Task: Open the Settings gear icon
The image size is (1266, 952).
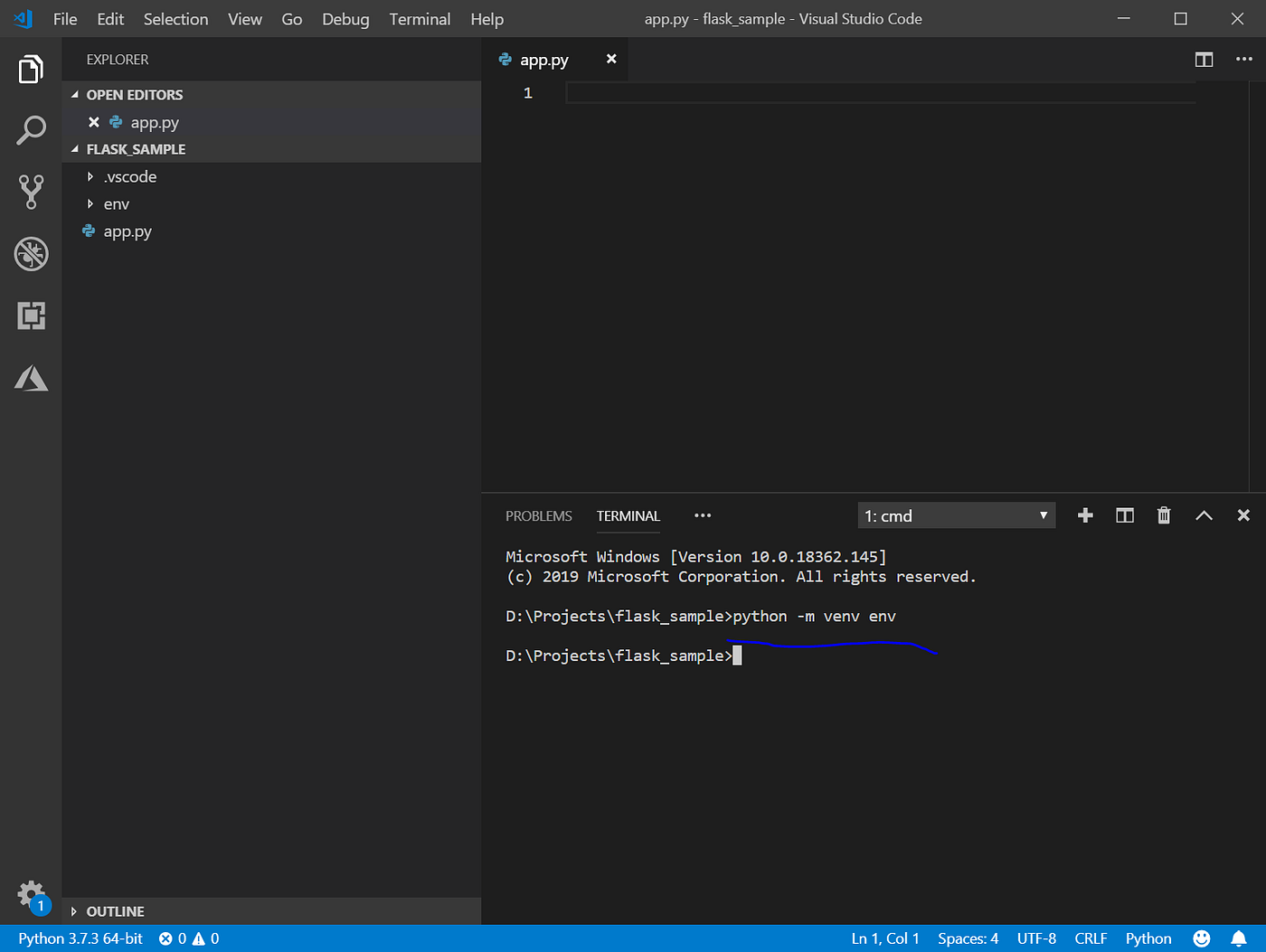Action: click(x=31, y=894)
